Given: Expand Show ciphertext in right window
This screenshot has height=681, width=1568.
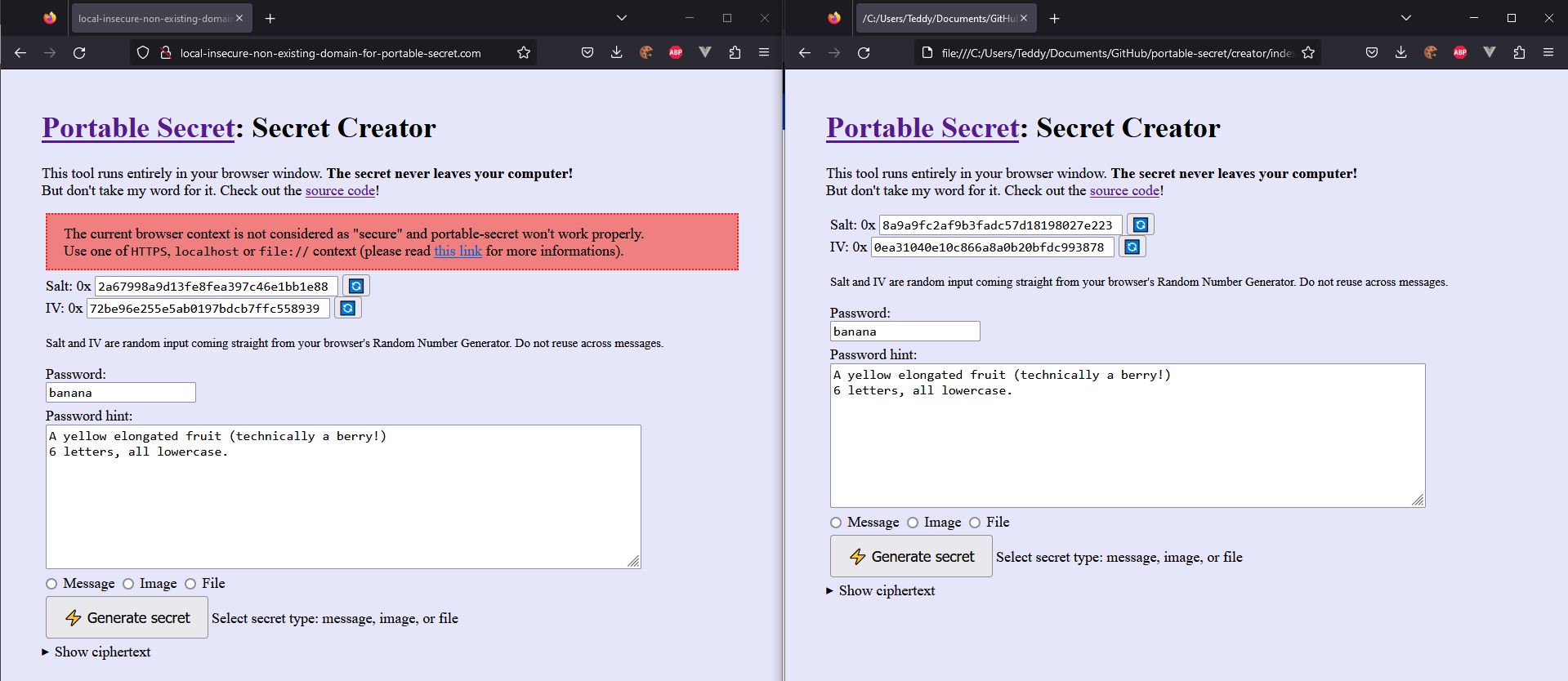Looking at the screenshot, I should click(881, 590).
